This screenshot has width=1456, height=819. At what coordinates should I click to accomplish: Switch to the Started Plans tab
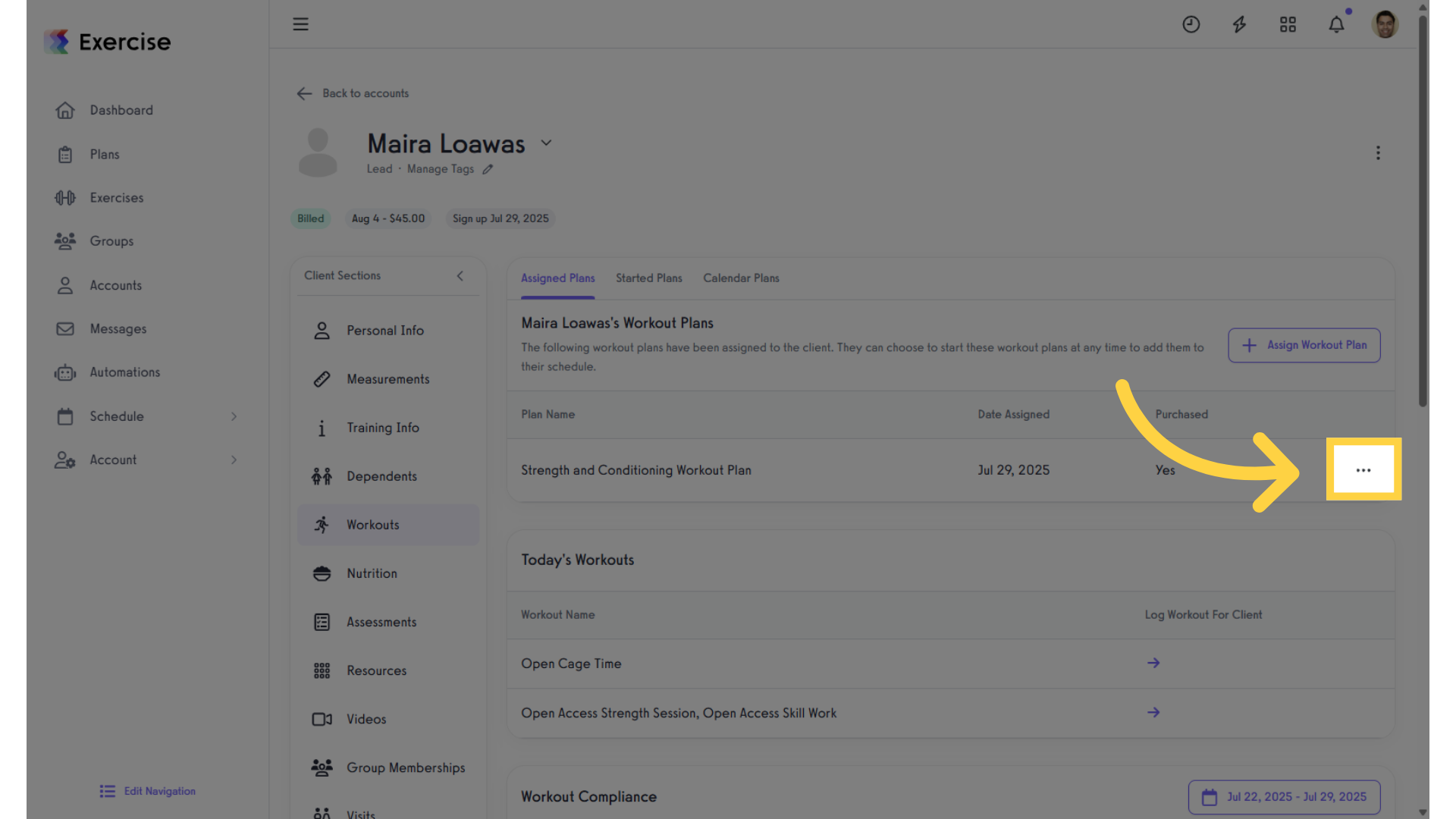point(648,278)
